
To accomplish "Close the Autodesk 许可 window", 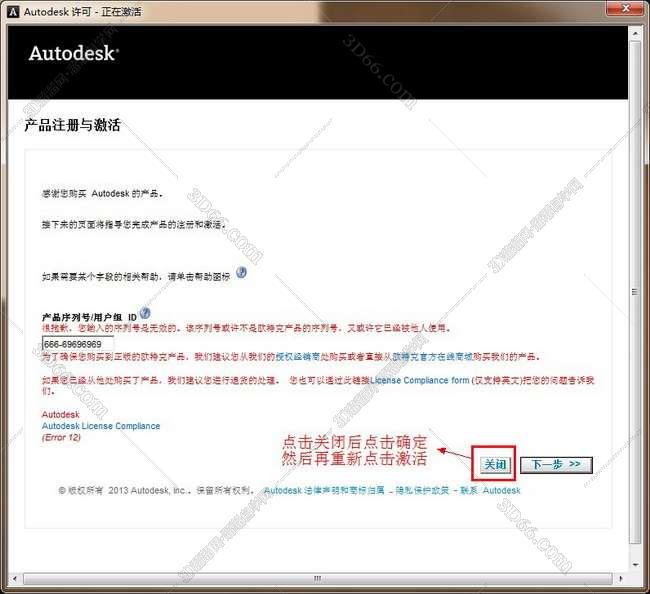I will [x=625, y=8].
